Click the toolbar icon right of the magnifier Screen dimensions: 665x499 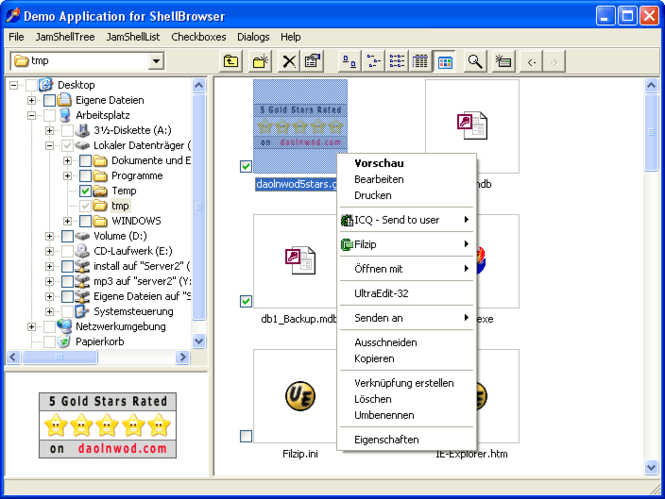pos(503,62)
